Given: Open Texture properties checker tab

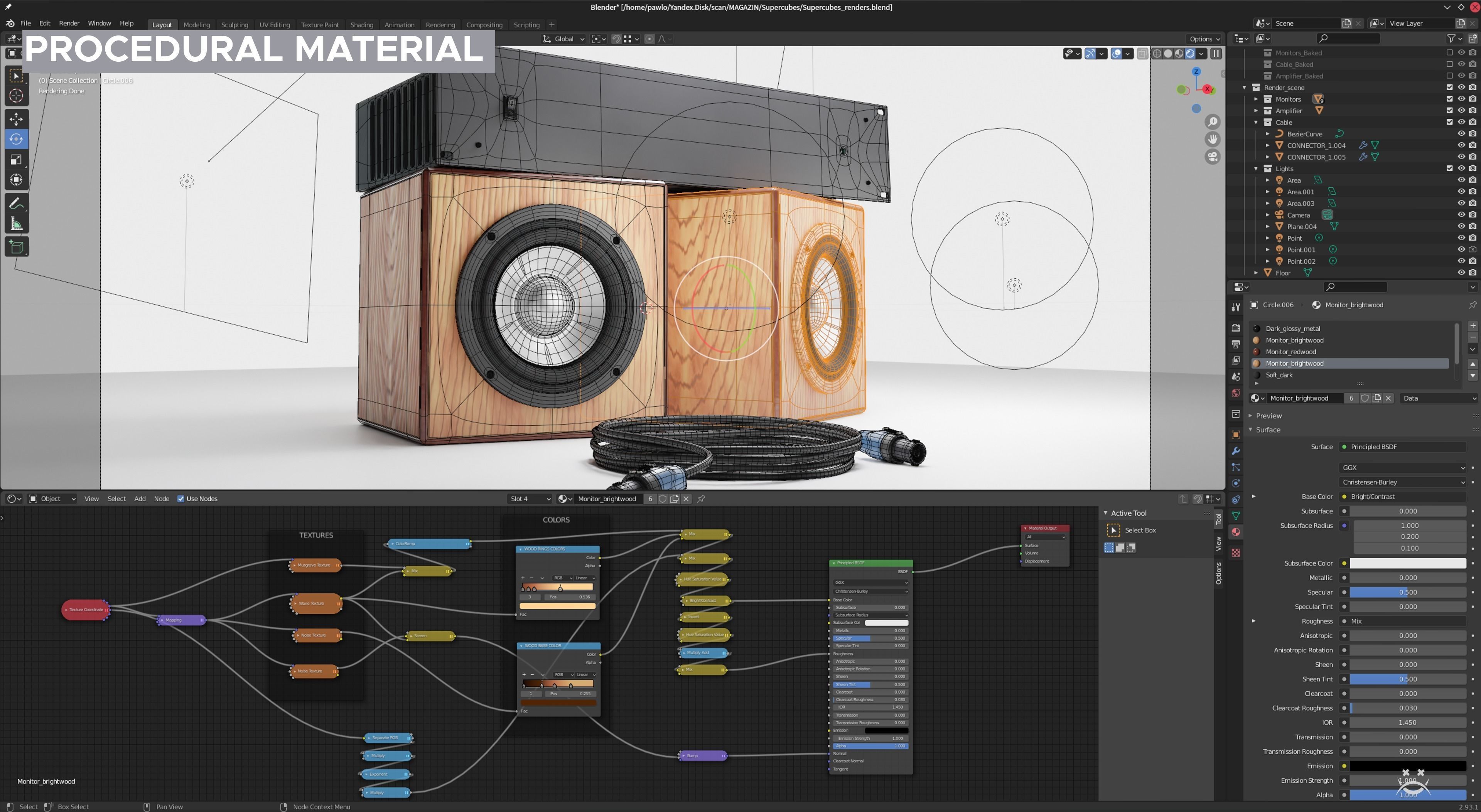Looking at the screenshot, I should 1235,553.
